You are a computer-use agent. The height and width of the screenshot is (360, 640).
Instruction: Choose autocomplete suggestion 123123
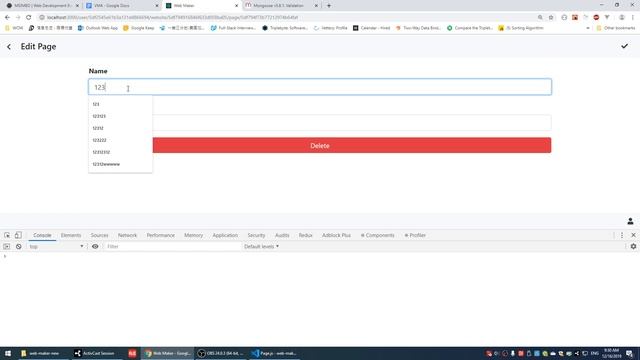point(120,116)
